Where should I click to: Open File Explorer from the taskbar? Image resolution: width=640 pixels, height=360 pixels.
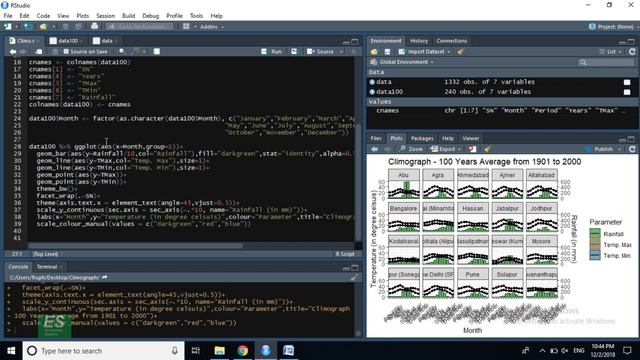220,351
